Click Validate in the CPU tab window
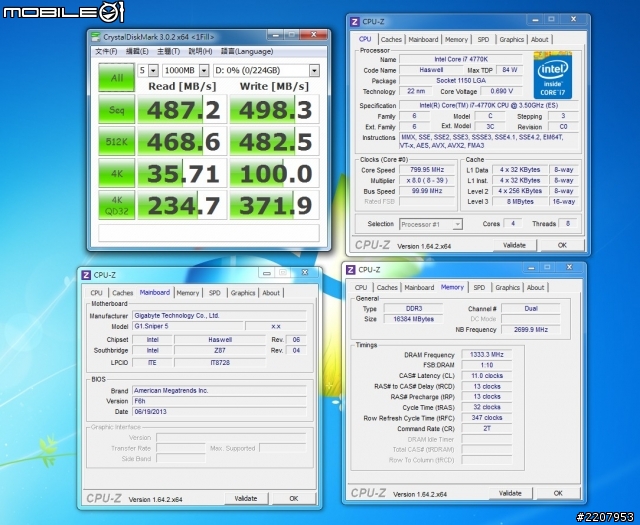640x525 pixels. click(514, 245)
